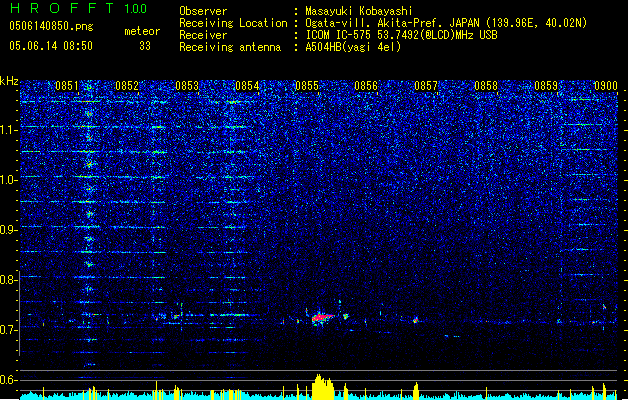Select the filename 0506140850.png
This screenshot has width=629, height=400.
tap(51, 26)
